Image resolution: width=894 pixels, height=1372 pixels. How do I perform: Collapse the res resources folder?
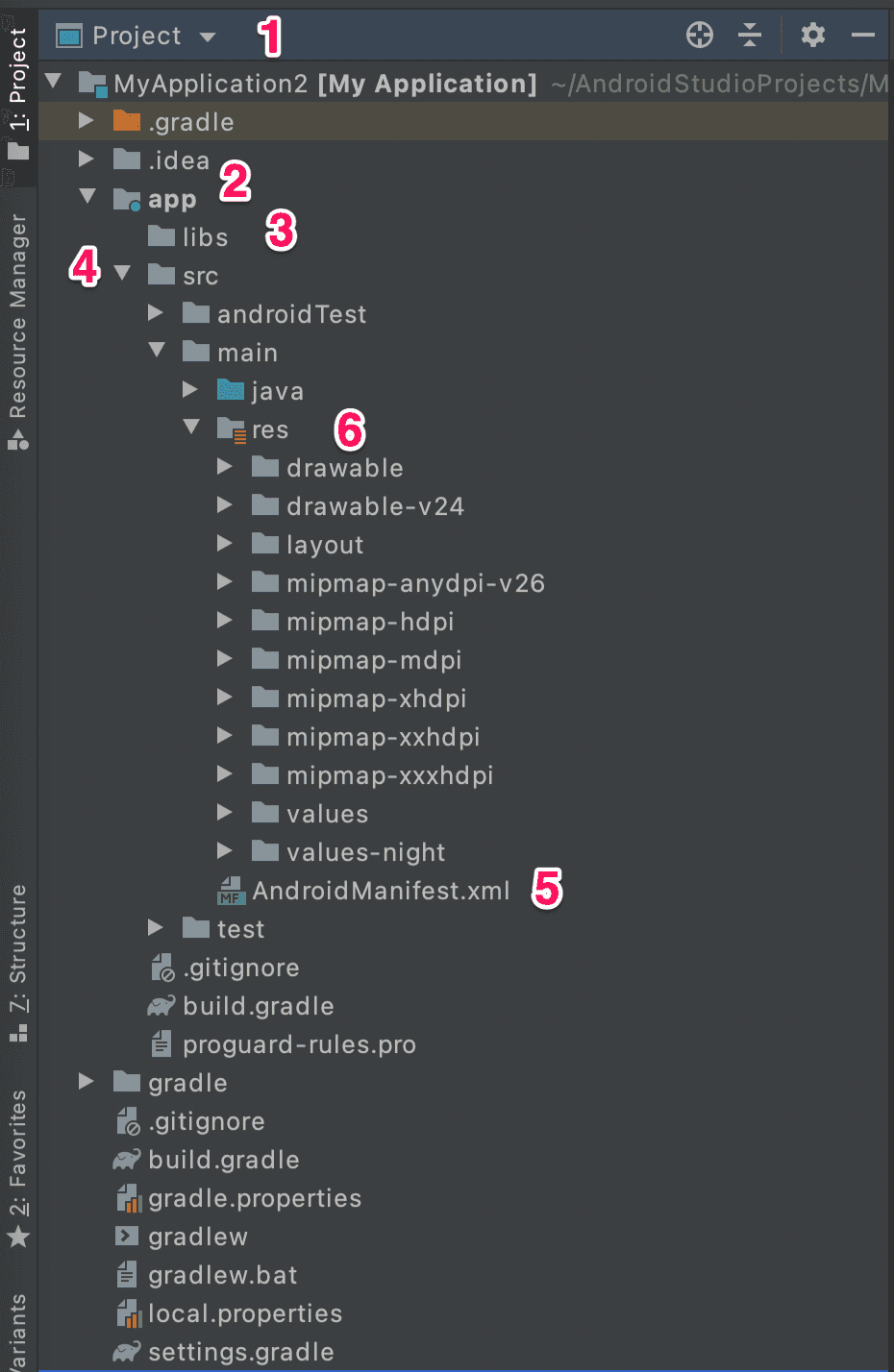click(x=191, y=428)
